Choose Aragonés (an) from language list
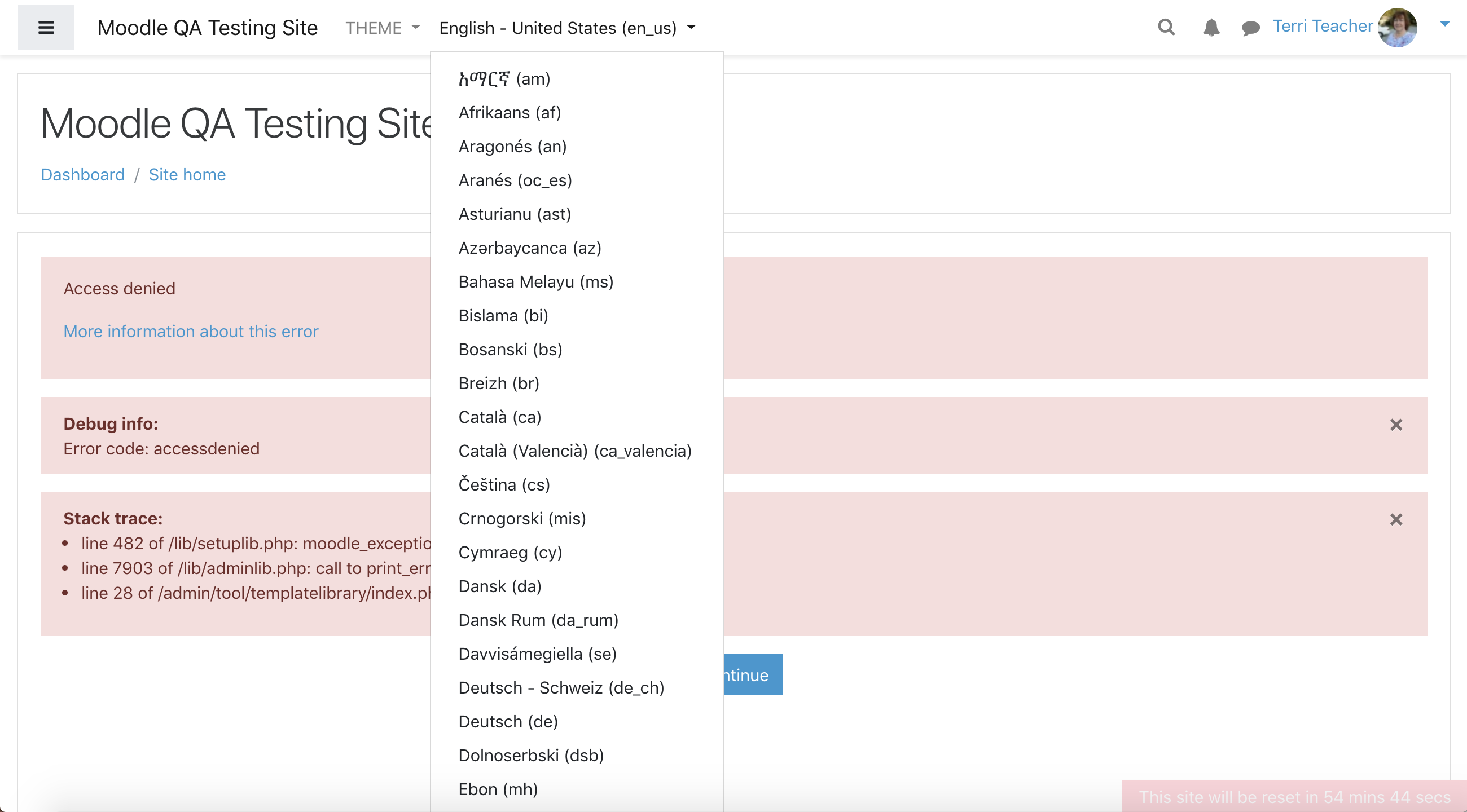 (x=576, y=146)
